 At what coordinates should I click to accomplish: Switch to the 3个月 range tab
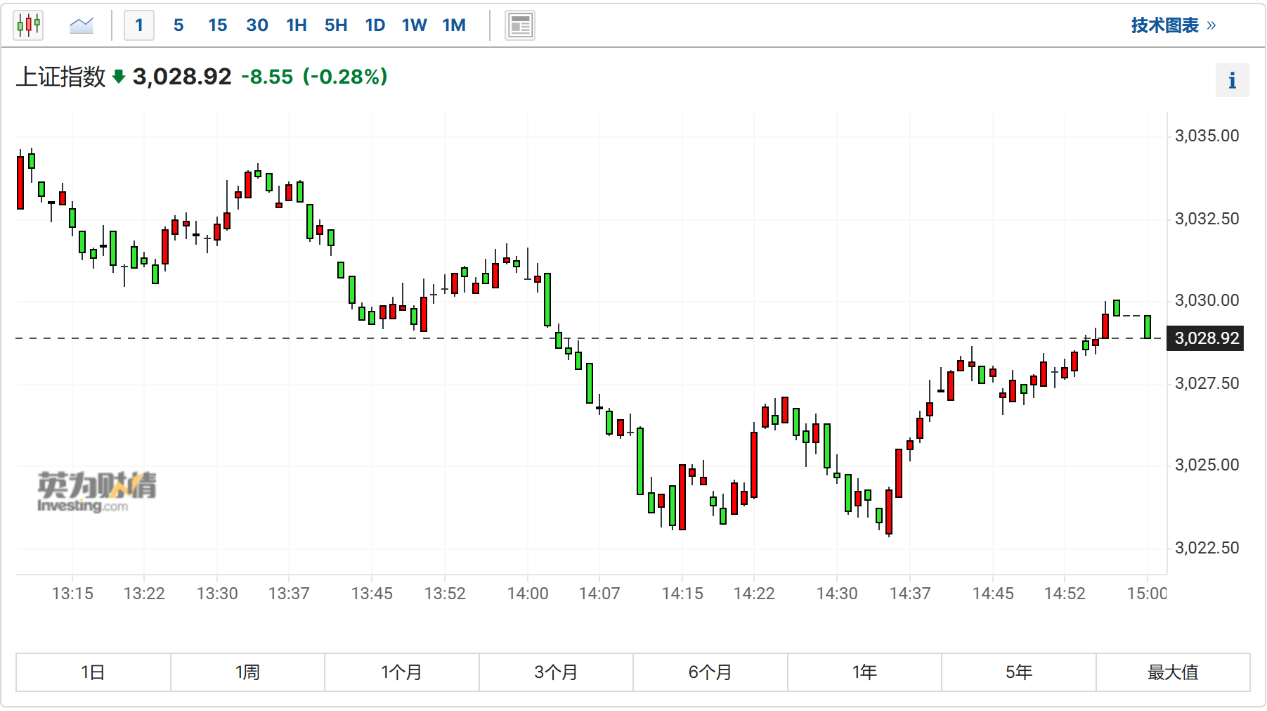point(556,672)
